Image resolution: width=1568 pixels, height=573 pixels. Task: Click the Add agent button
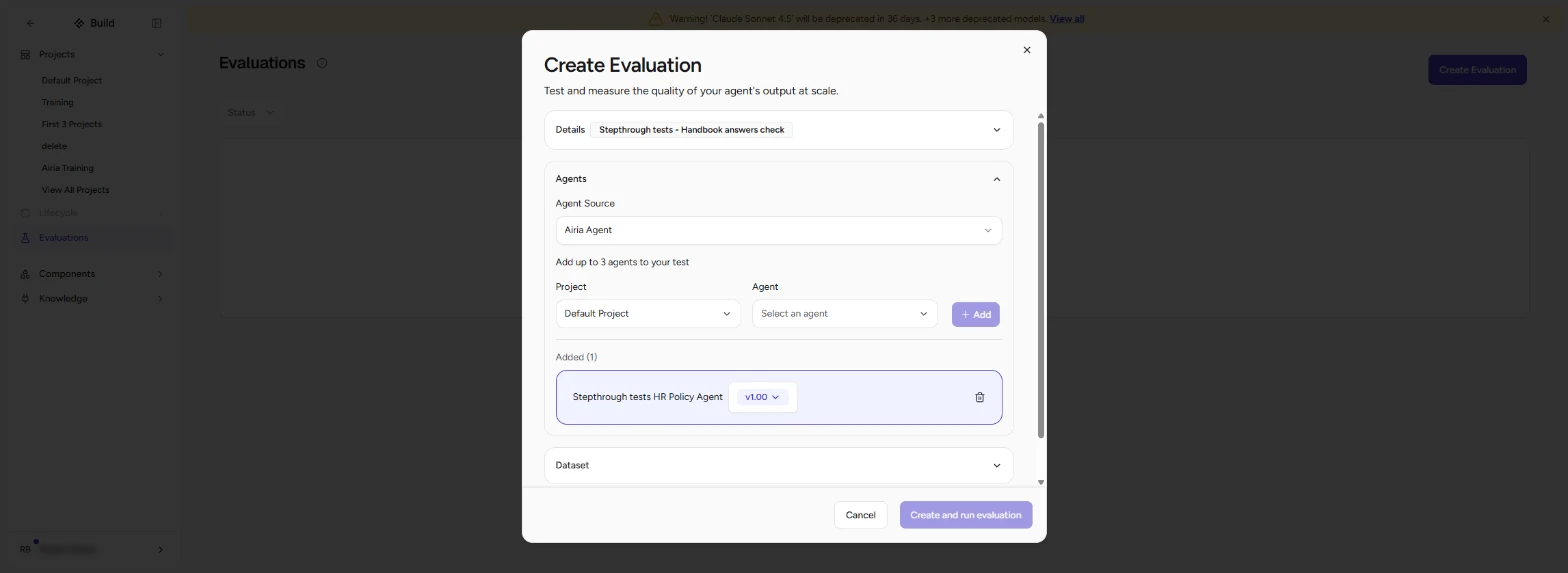975,314
